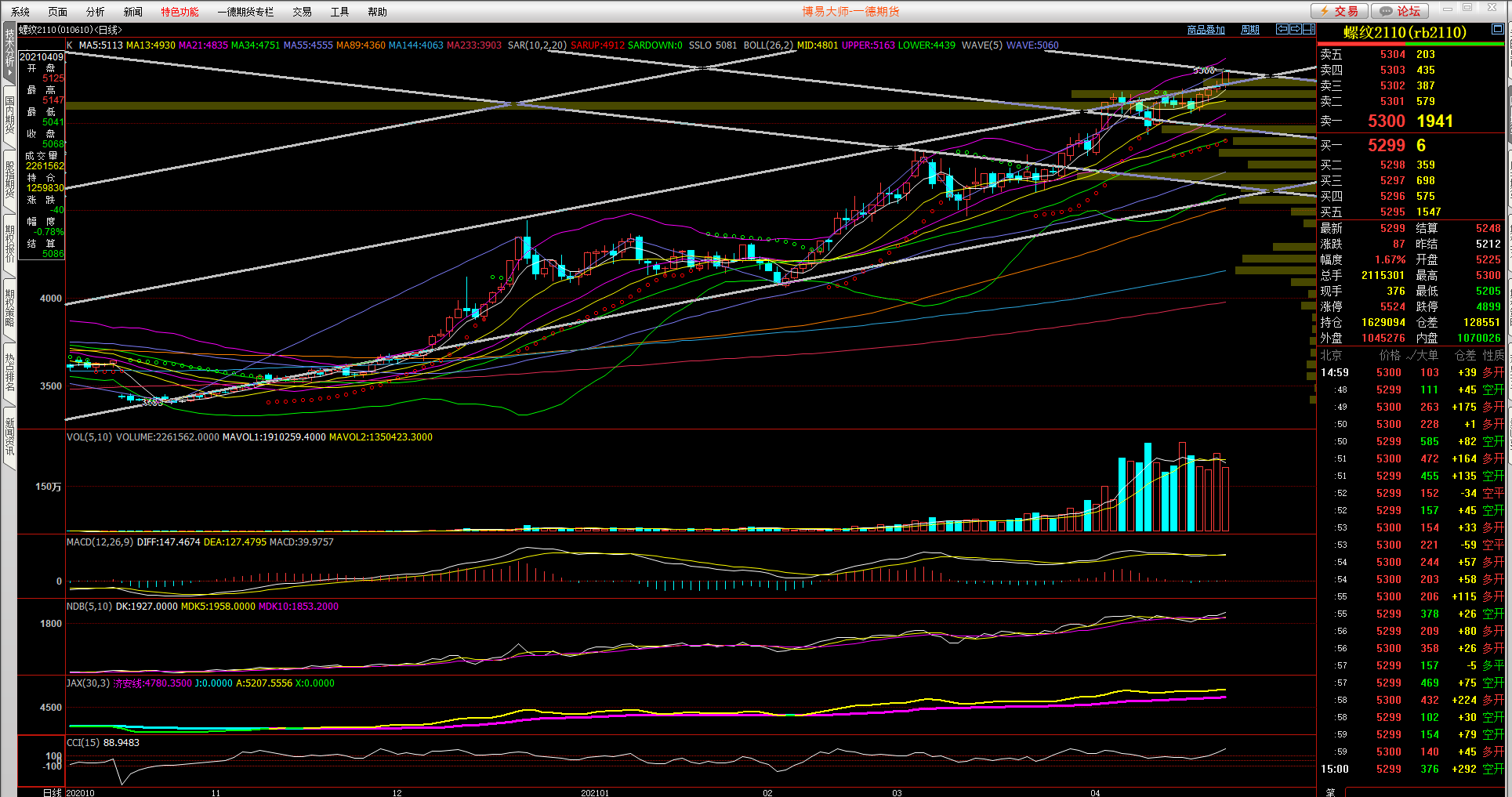Open the 新闻 menu

132,12
